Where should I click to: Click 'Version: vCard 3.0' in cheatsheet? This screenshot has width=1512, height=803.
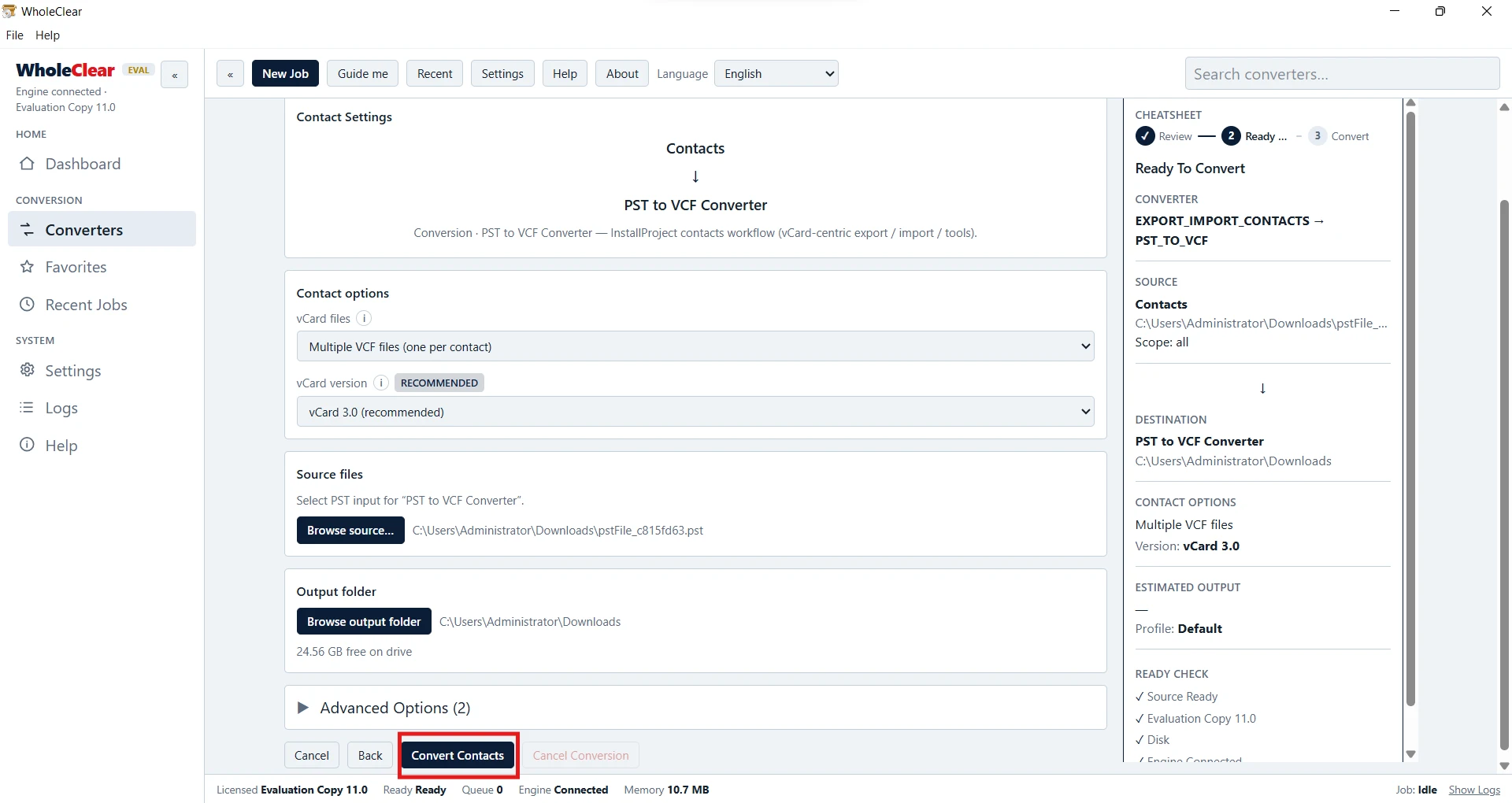[x=1187, y=546]
